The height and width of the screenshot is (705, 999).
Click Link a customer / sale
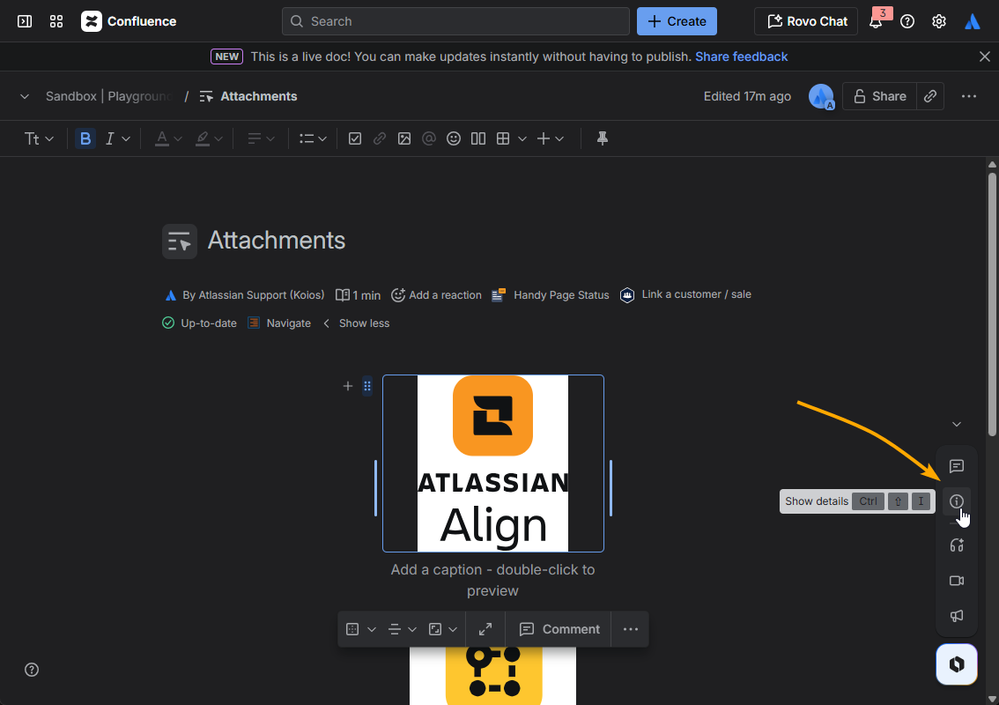point(686,294)
